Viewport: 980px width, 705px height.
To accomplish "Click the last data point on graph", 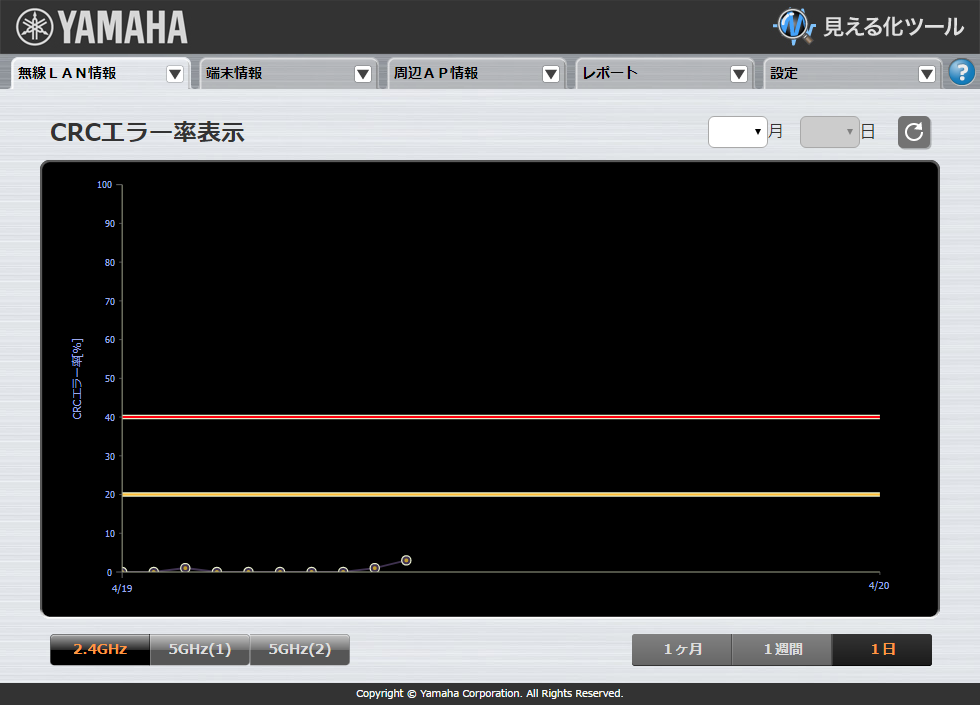I will coord(406,560).
